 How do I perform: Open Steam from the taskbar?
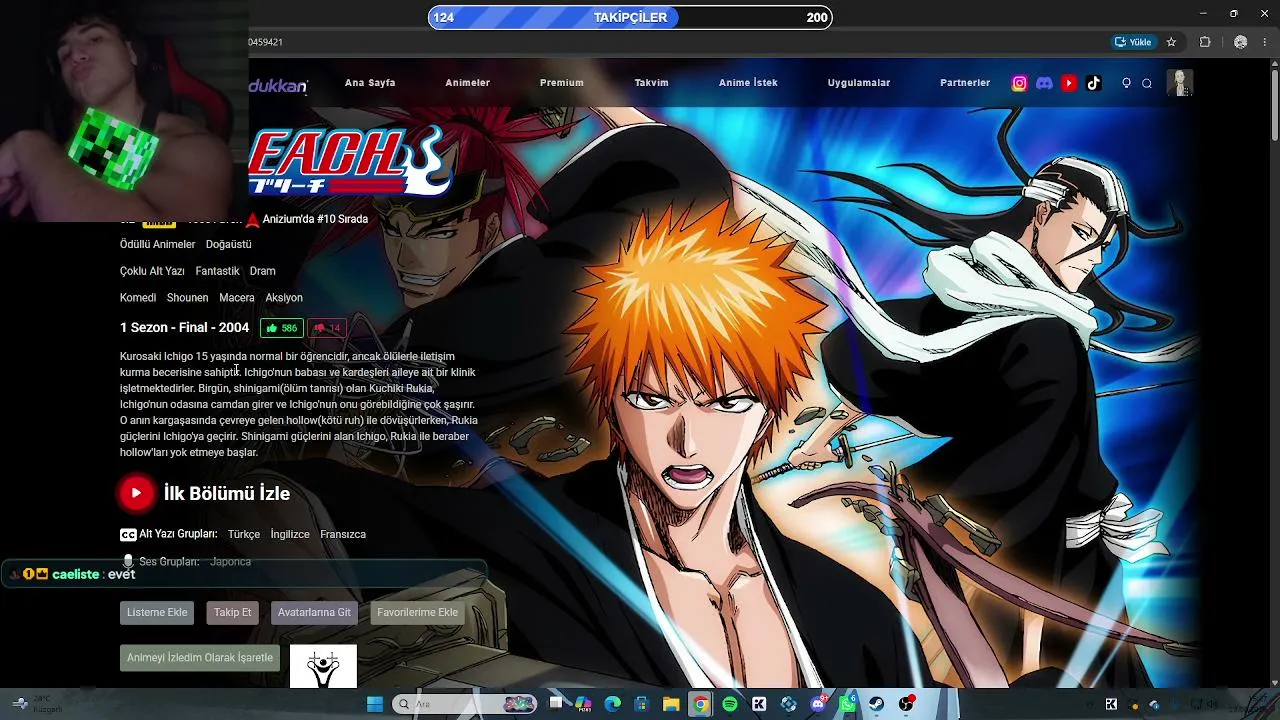[877, 704]
